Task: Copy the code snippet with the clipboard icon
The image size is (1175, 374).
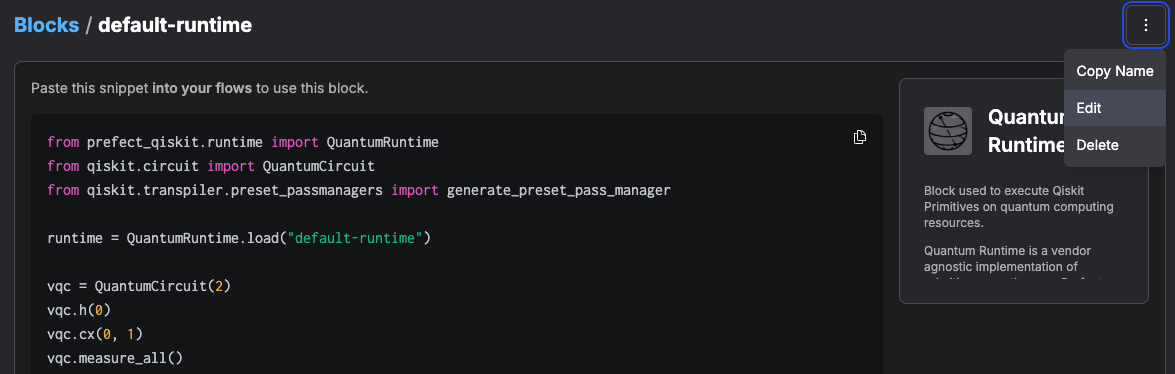Action: click(x=860, y=137)
